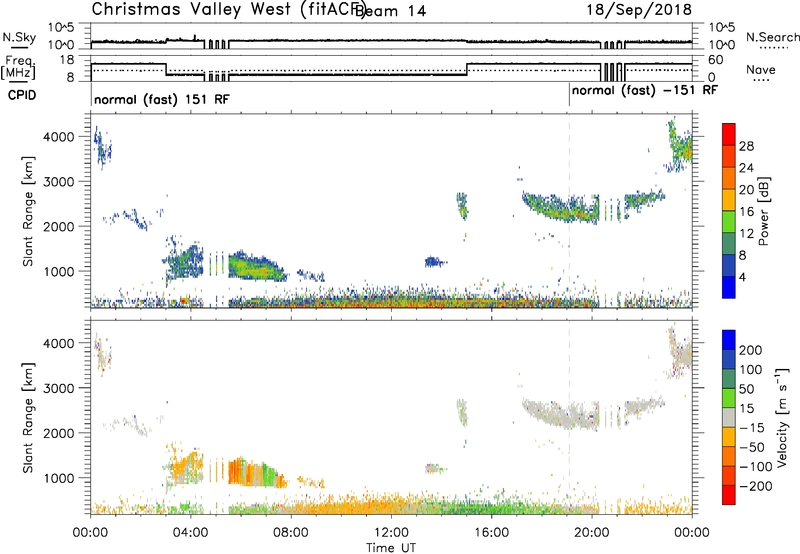Select the "16:00" time tick label

[x=491, y=533]
